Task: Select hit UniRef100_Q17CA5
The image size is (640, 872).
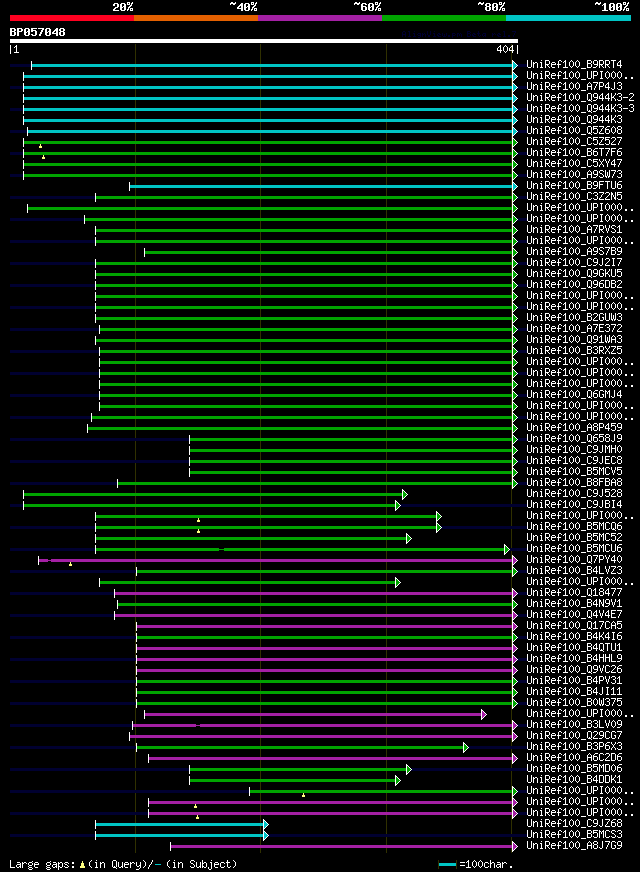Action: 574,626
